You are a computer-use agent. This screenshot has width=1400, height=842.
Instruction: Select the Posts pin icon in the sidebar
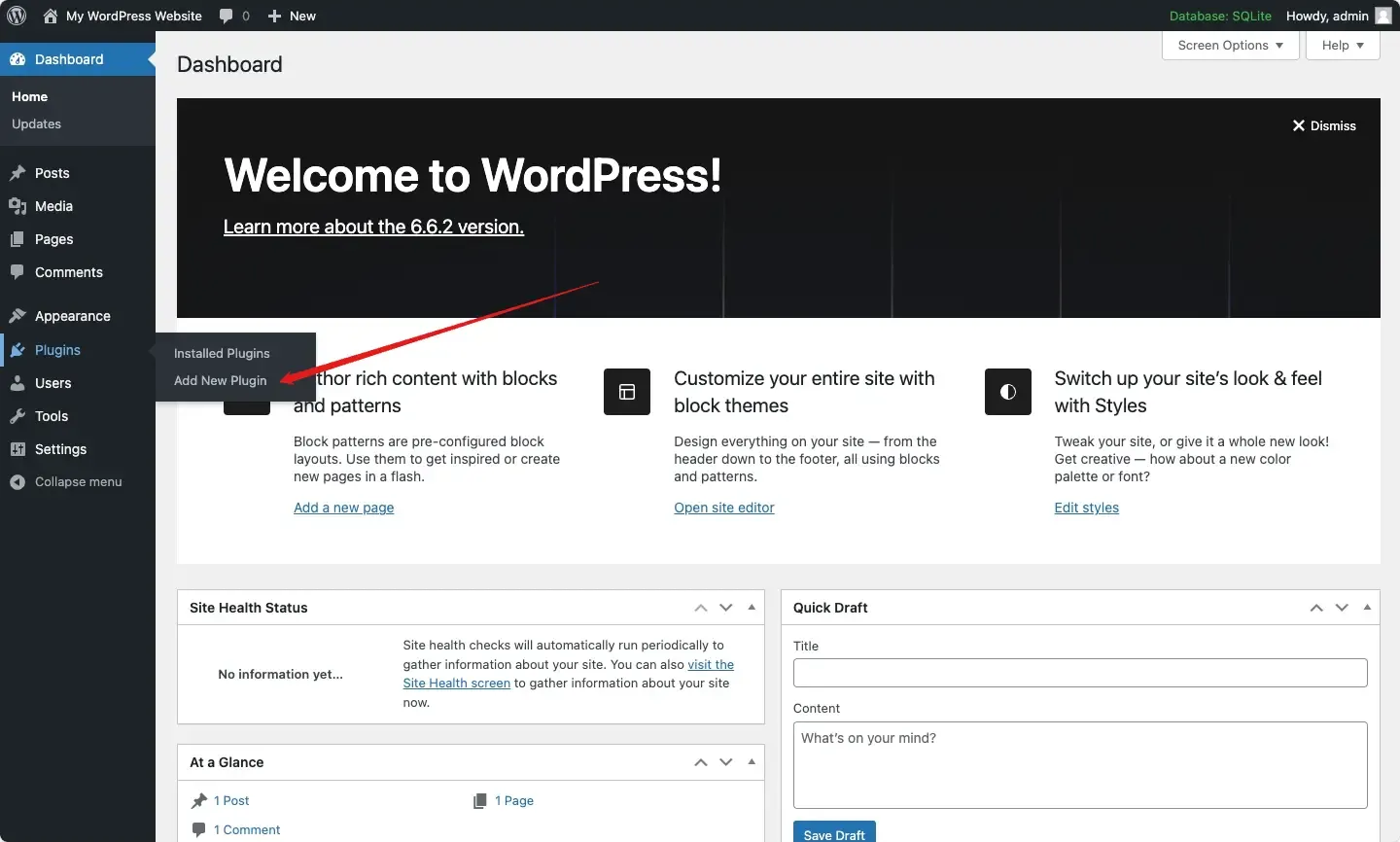(17, 173)
